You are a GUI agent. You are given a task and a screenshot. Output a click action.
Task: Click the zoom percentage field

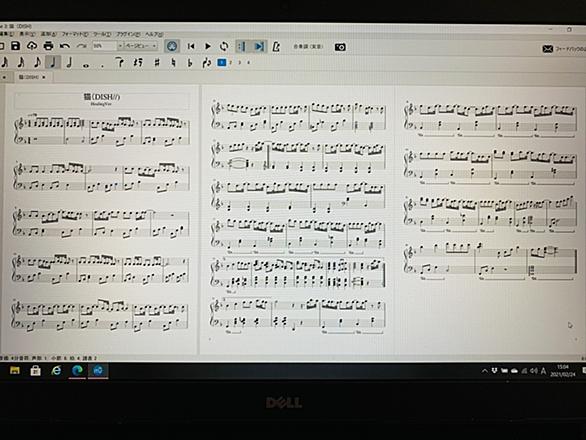coord(105,46)
